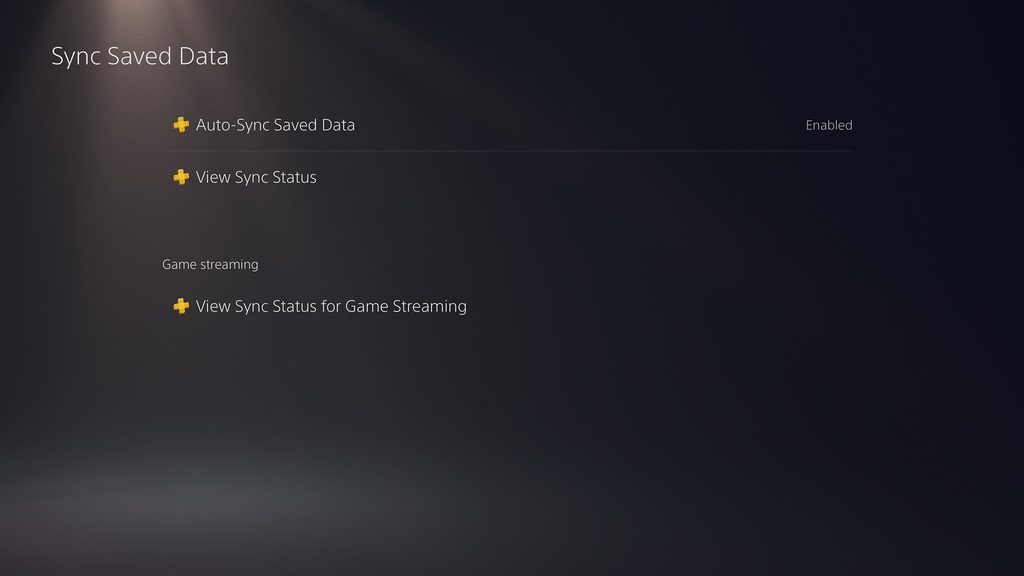The height and width of the screenshot is (576, 1024).
Task: Choose the game streaming sync status entry
Action: [511, 306]
